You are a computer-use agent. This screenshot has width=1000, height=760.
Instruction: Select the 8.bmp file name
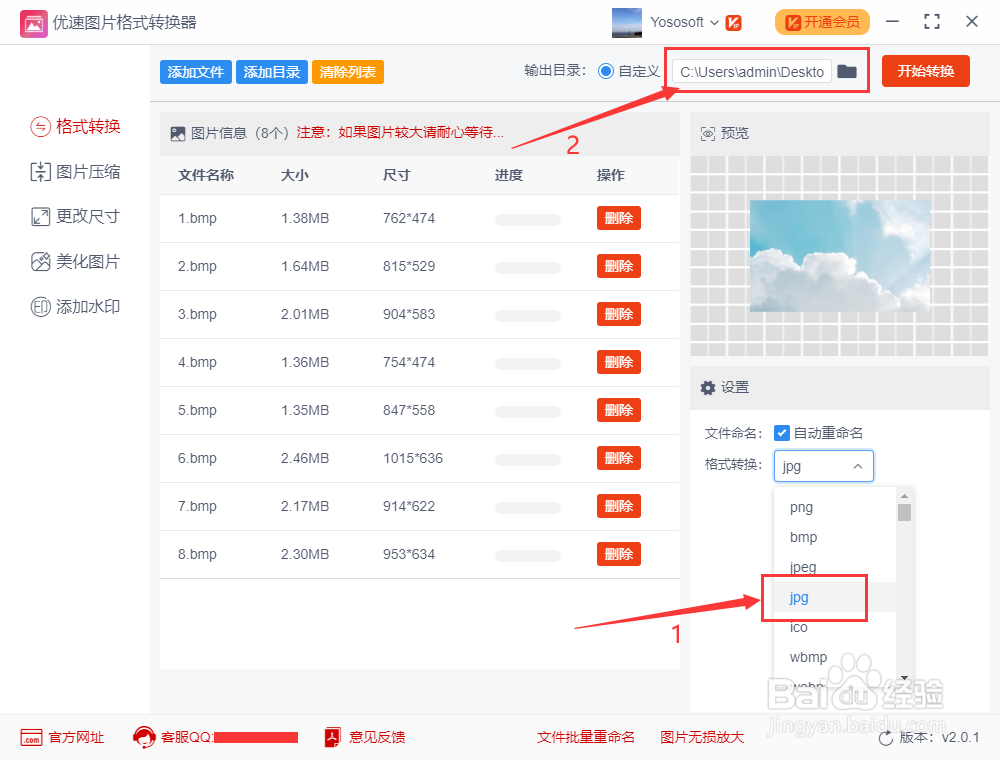(x=197, y=554)
